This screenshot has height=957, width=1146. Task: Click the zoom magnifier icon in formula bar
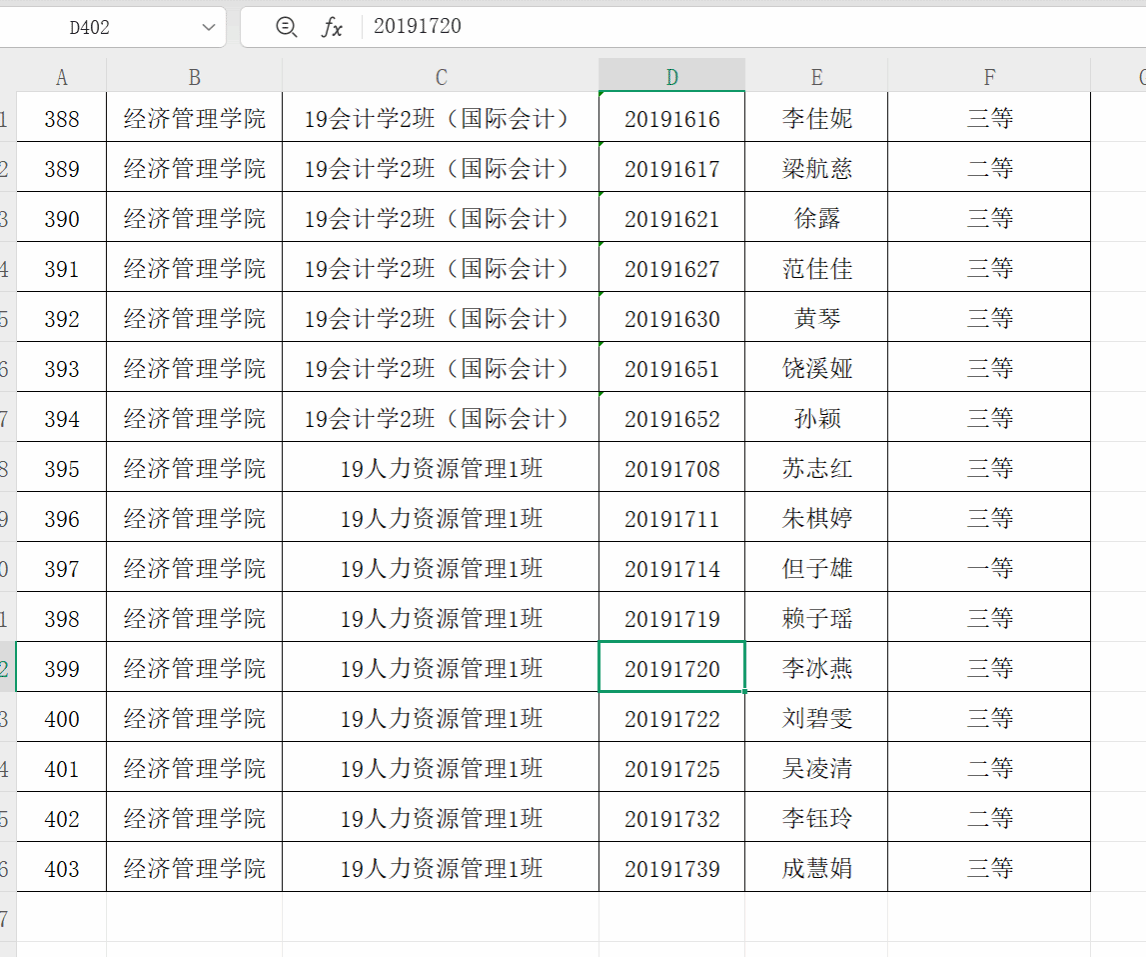[x=286, y=27]
